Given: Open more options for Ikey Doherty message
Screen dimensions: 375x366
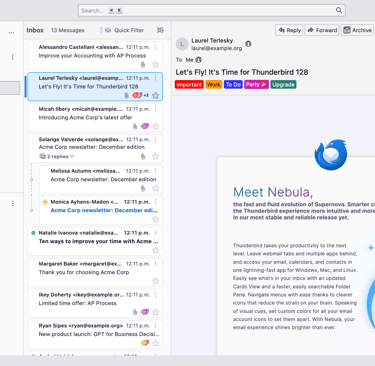Looking at the screenshot, I should tap(156, 295).
